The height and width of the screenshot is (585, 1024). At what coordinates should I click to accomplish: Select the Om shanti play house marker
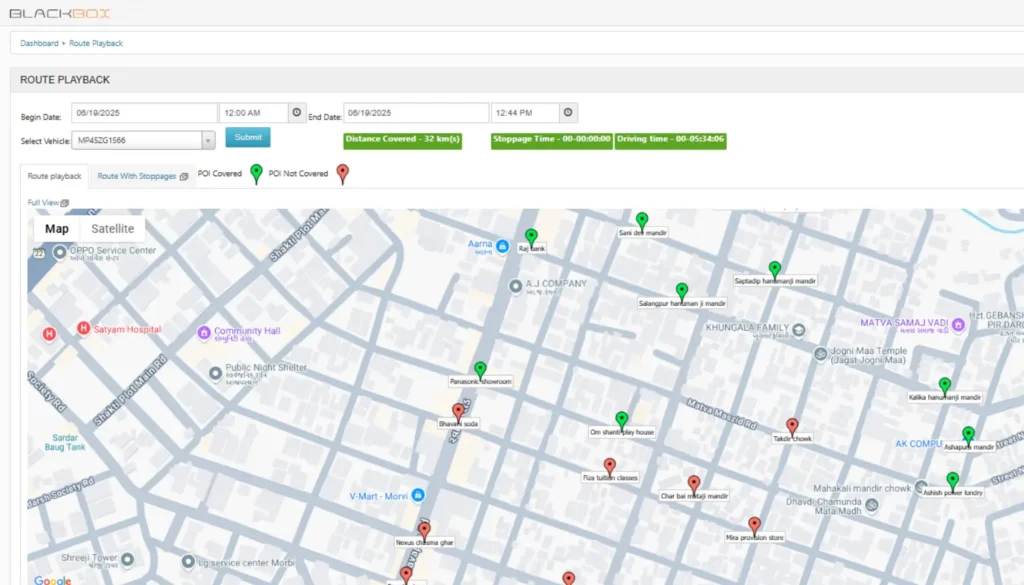coord(621,419)
